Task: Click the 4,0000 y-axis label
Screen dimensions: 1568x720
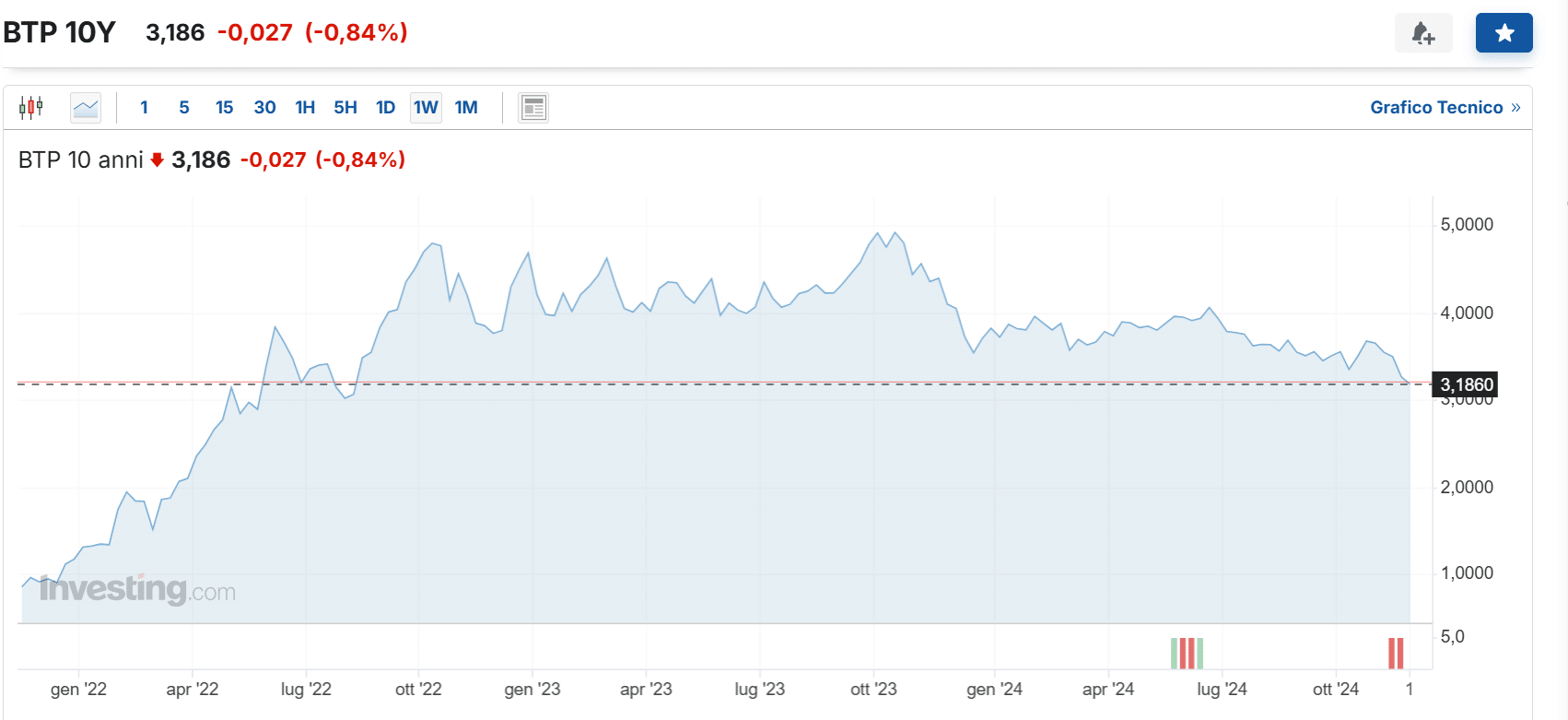Action: point(1467,313)
